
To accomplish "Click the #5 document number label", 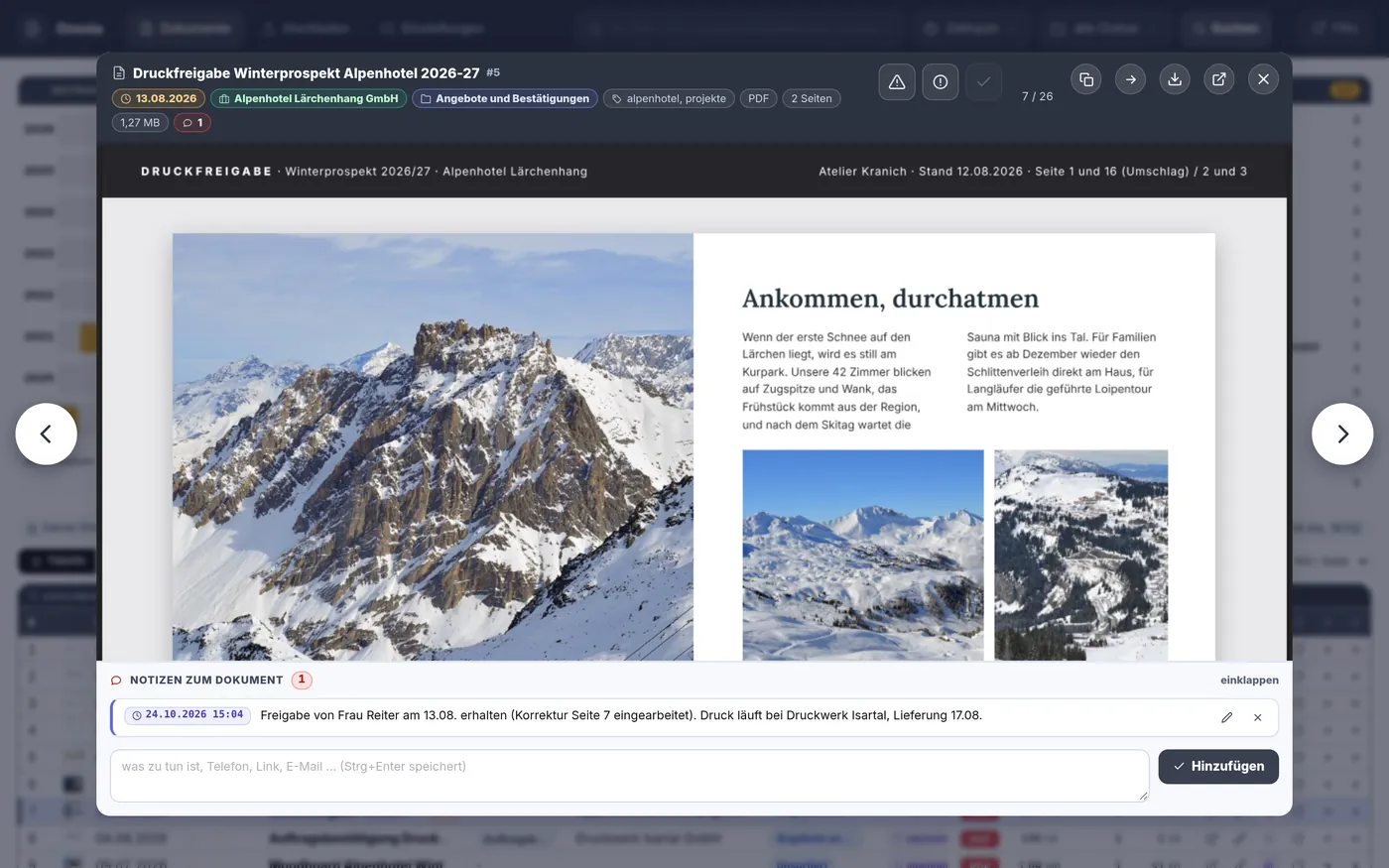I will [493, 72].
